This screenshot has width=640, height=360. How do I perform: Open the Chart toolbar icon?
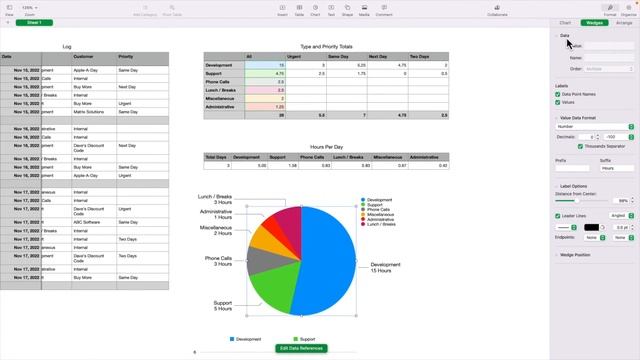point(315,8)
